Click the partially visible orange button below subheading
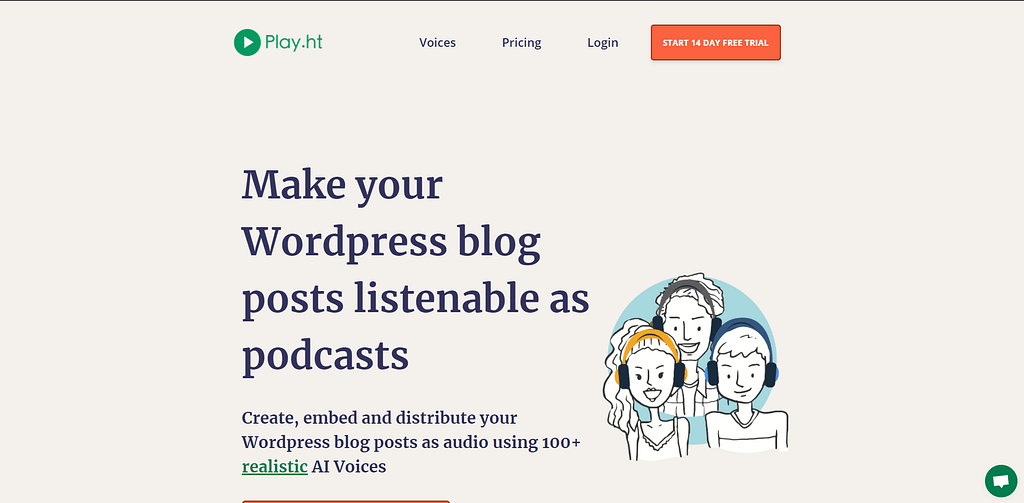Screen dimensions: 1024x503 point(345,501)
